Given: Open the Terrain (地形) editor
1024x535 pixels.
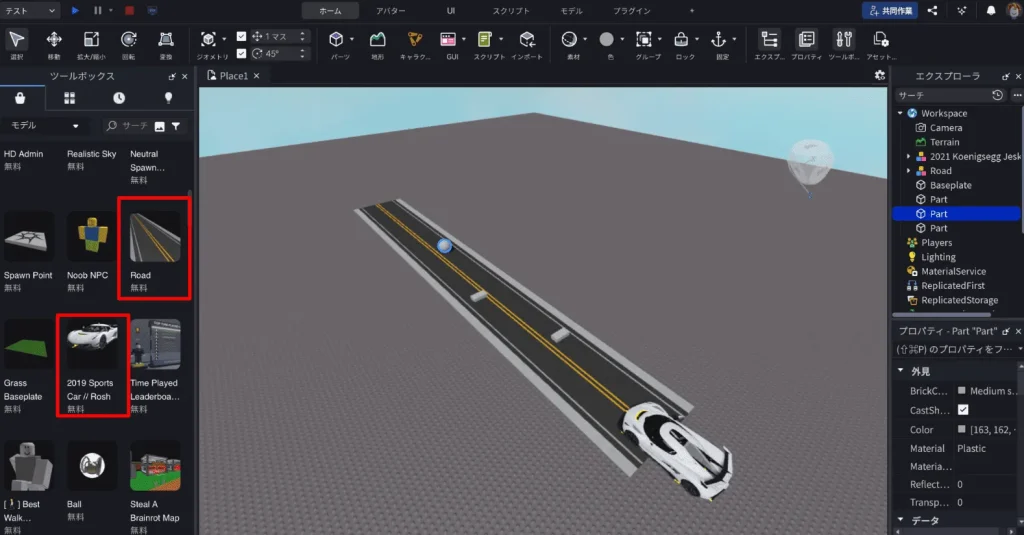Looking at the screenshot, I should 377,40.
